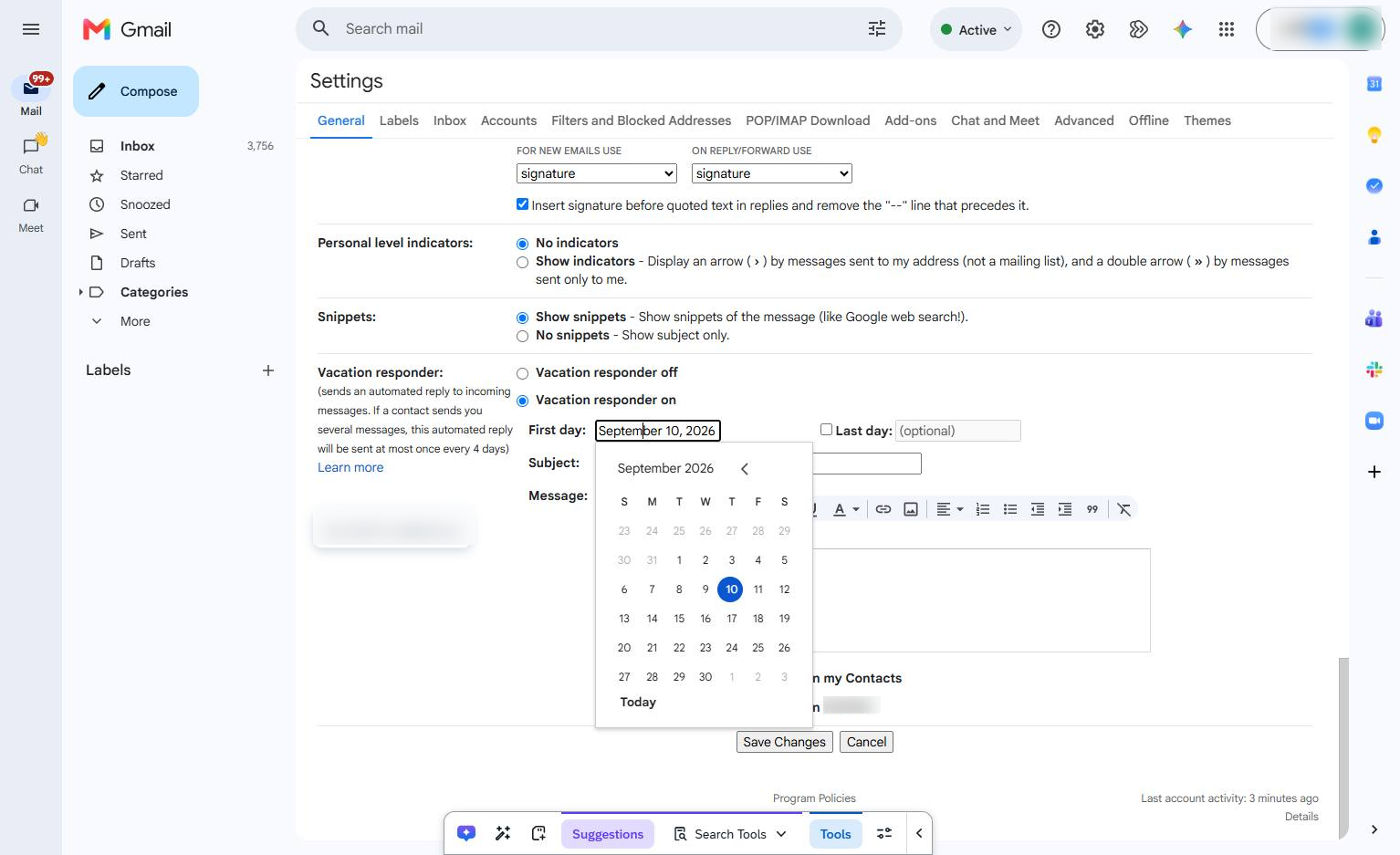
Task: Open Google Keep in side panel
Action: coord(1374,135)
